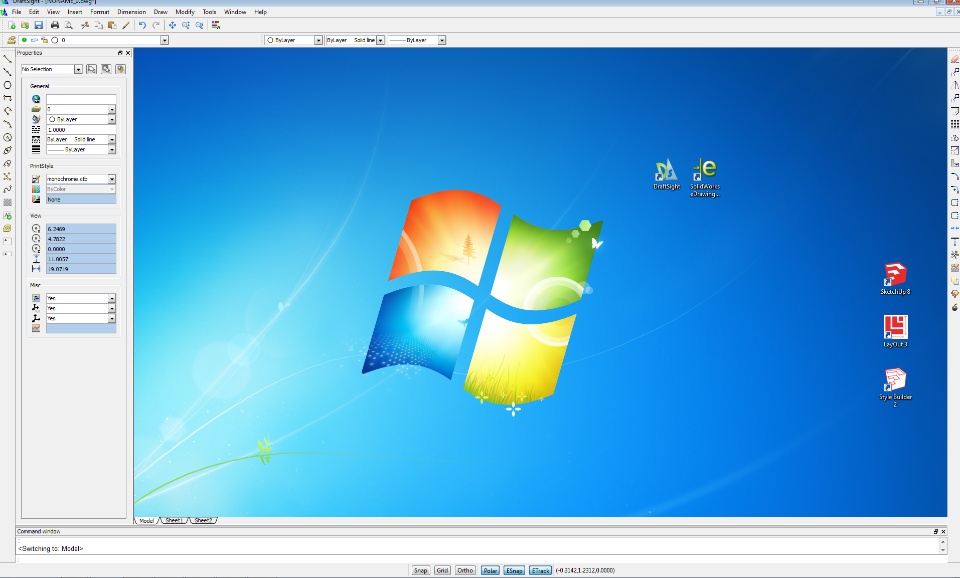Float the Properties panel
Image resolution: width=960 pixels, height=578 pixels.
point(120,53)
